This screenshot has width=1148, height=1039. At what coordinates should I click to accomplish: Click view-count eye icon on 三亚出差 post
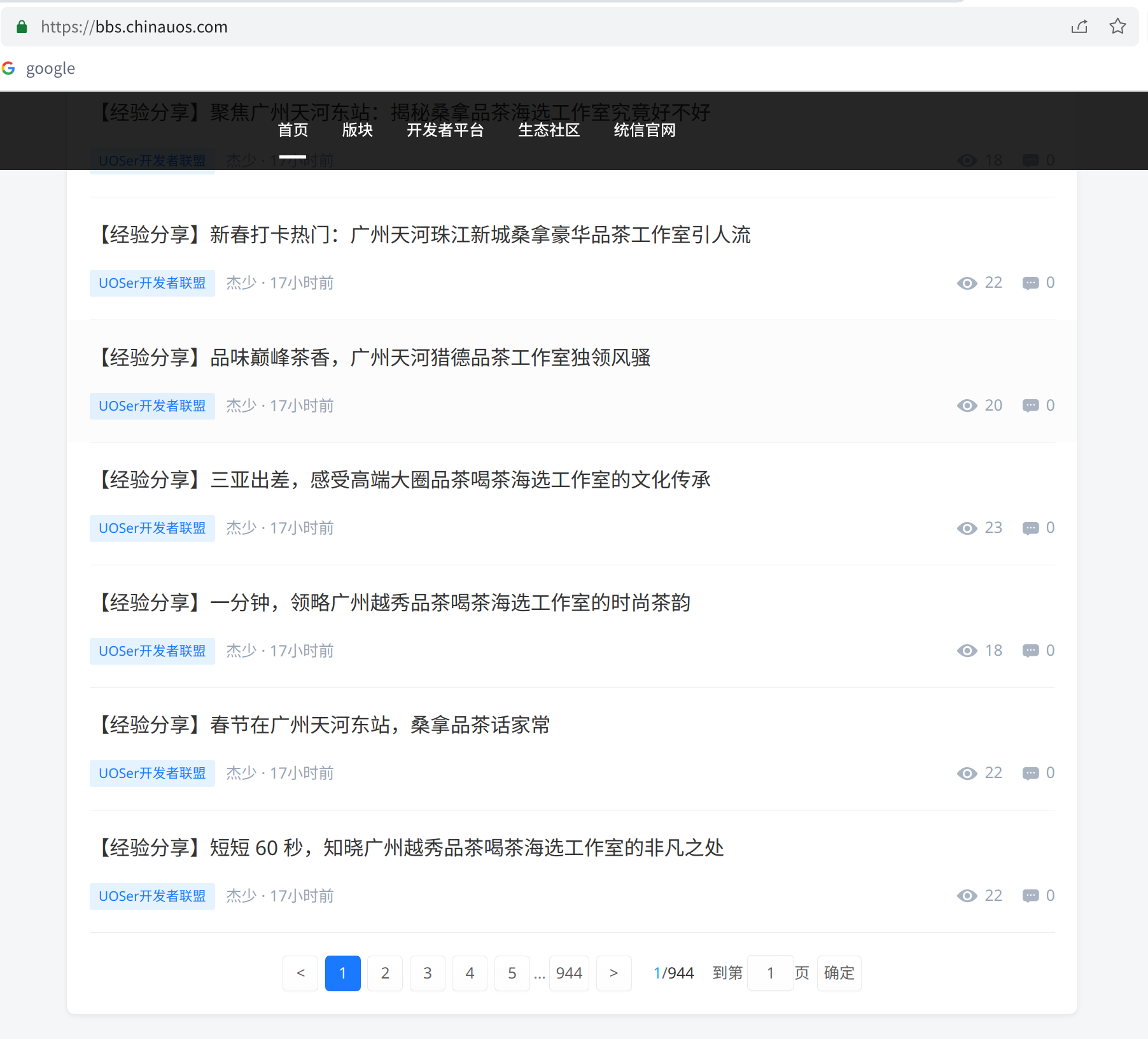point(967,528)
